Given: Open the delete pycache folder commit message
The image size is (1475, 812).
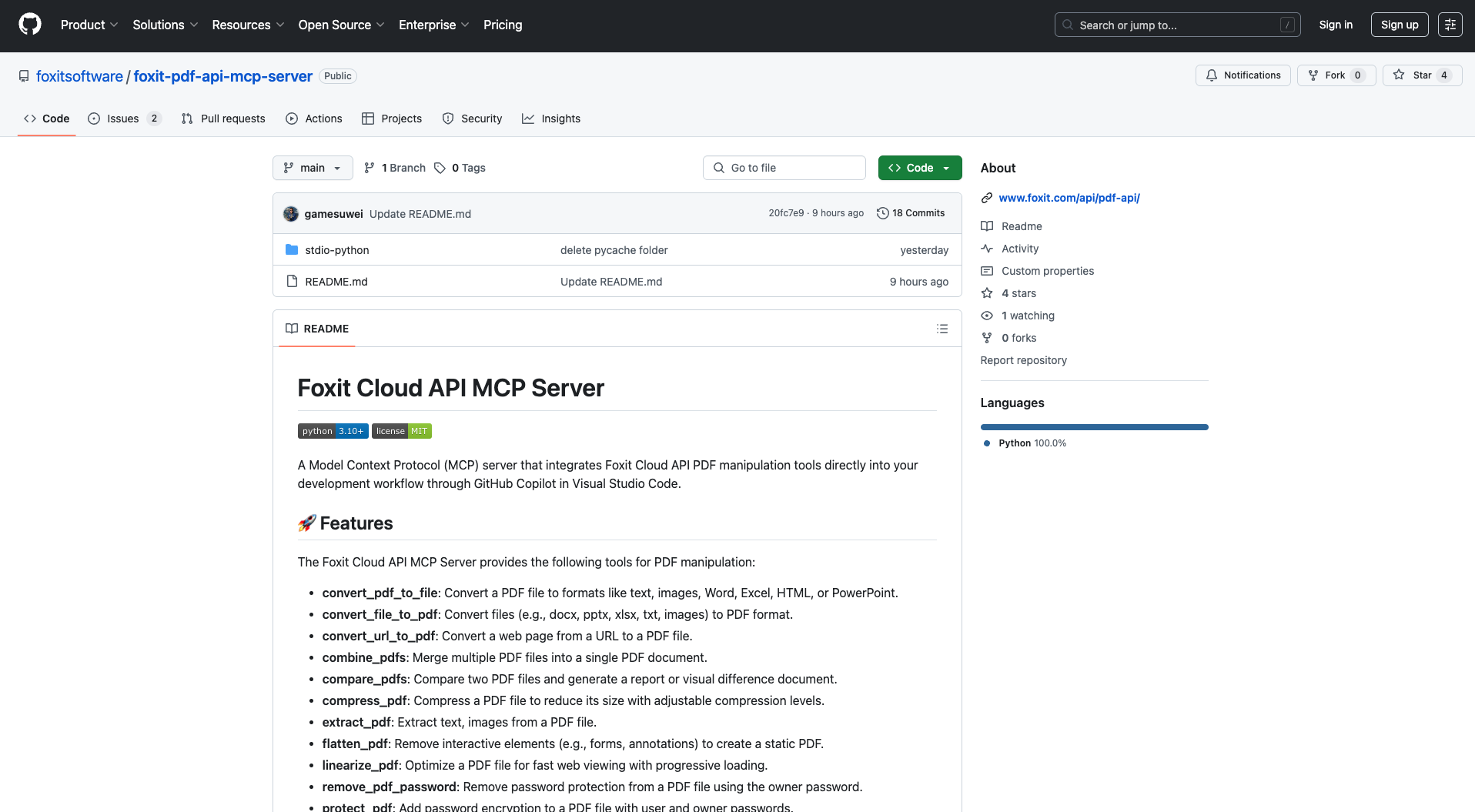Looking at the screenshot, I should [x=614, y=250].
